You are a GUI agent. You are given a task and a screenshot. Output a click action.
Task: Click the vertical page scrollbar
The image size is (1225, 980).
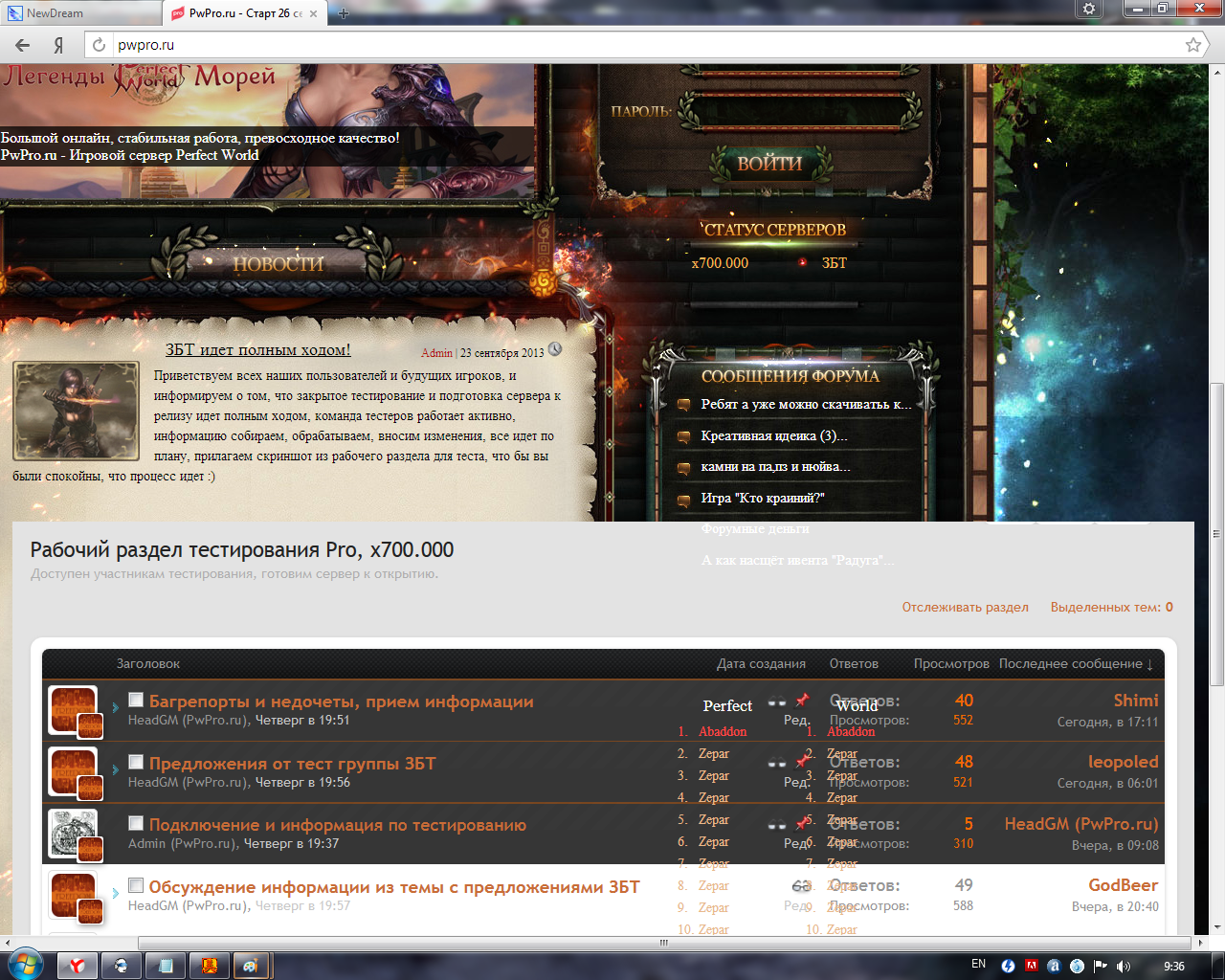1216,534
